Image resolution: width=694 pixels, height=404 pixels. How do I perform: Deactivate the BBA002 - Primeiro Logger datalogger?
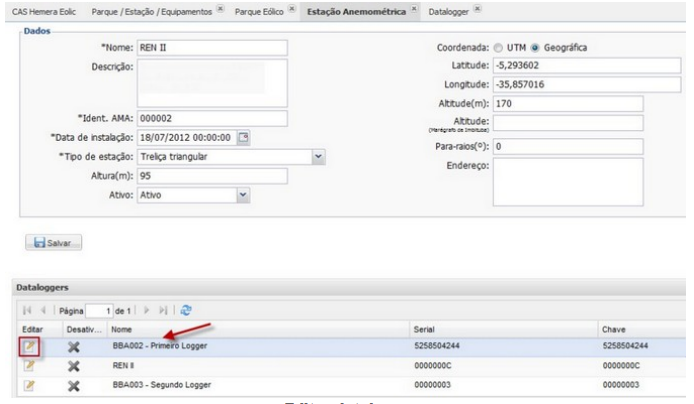click(72, 348)
